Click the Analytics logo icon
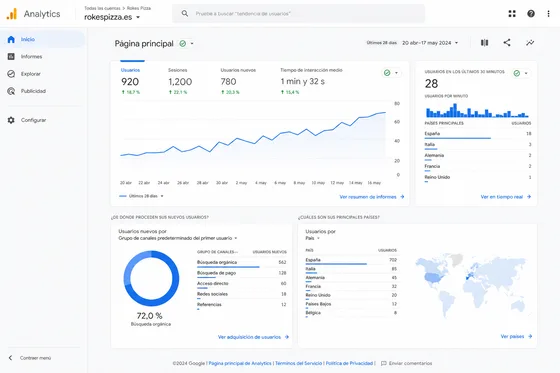This screenshot has width=560, height=373. (12, 14)
